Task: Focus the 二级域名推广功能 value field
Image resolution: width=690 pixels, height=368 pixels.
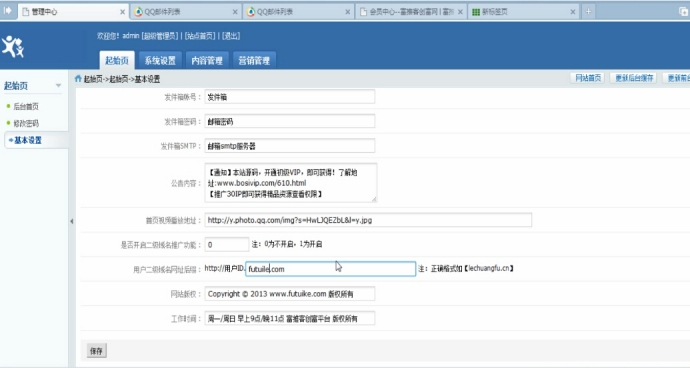Action: [x=227, y=244]
